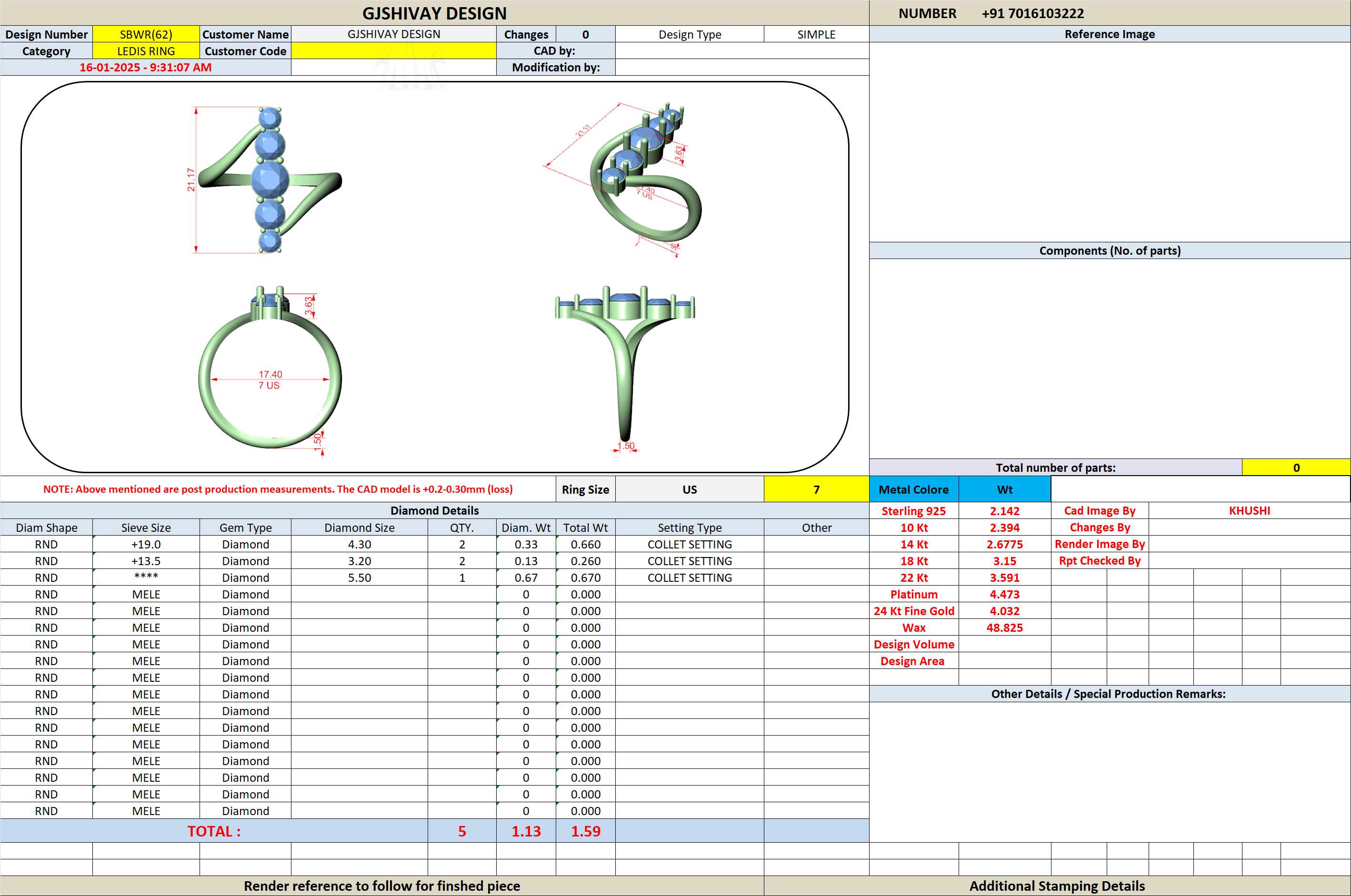
Task: Select sieve size +13.5 cell
Action: pyautogui.click(x=146, y=560)
